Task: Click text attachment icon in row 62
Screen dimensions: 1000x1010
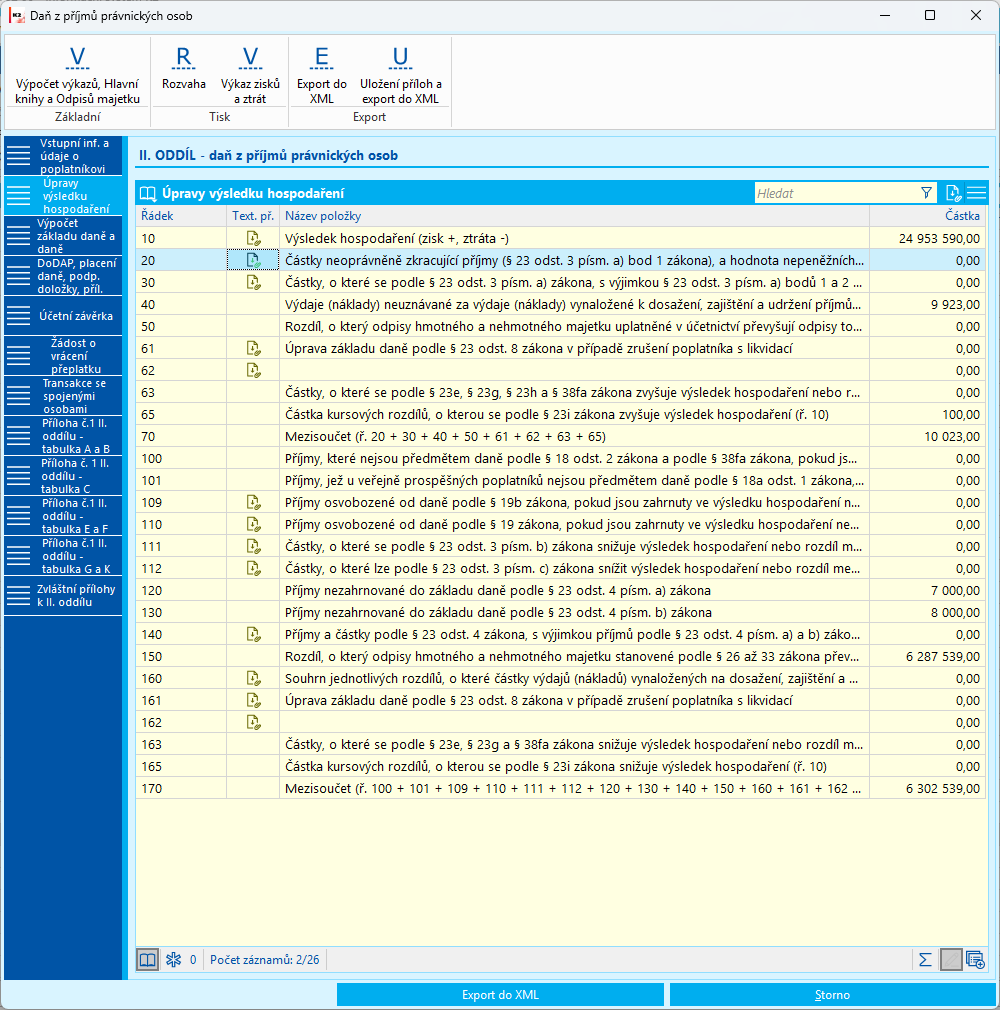Action: [253, 370]
